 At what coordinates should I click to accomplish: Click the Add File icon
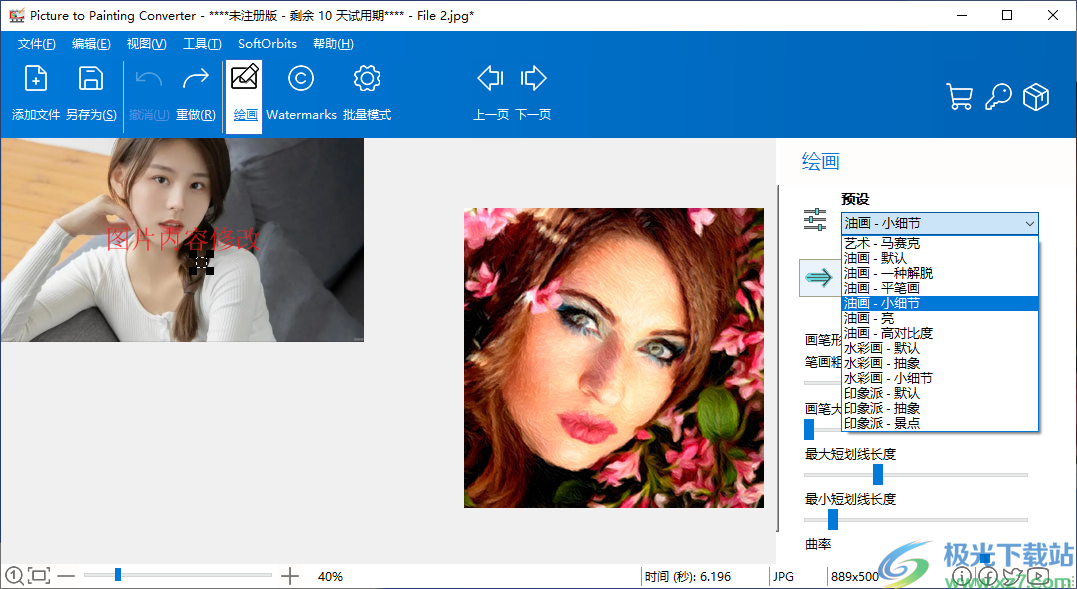point(36,78)
